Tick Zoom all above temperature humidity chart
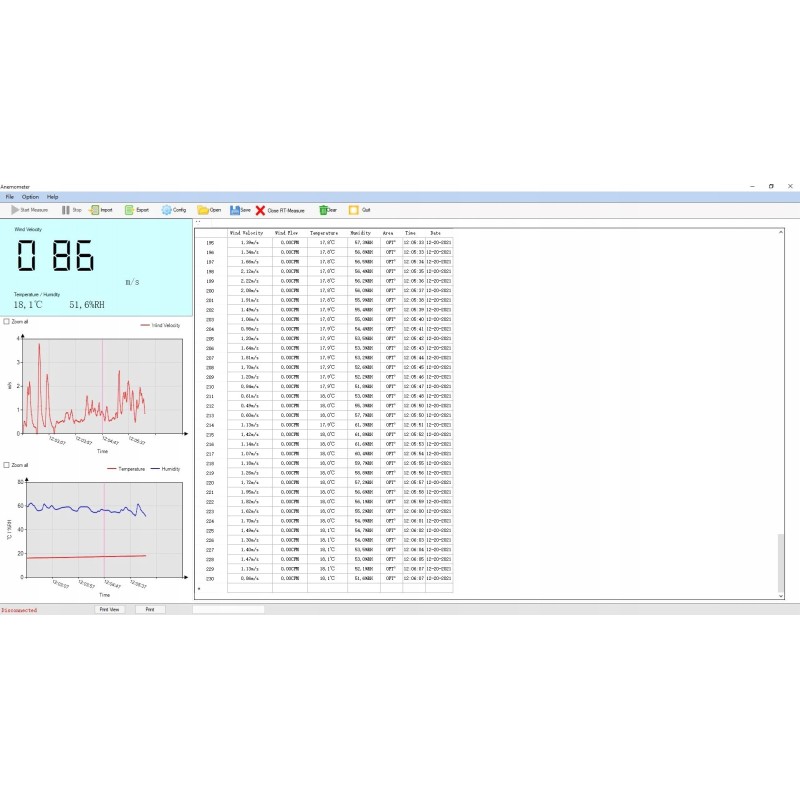 7,465
